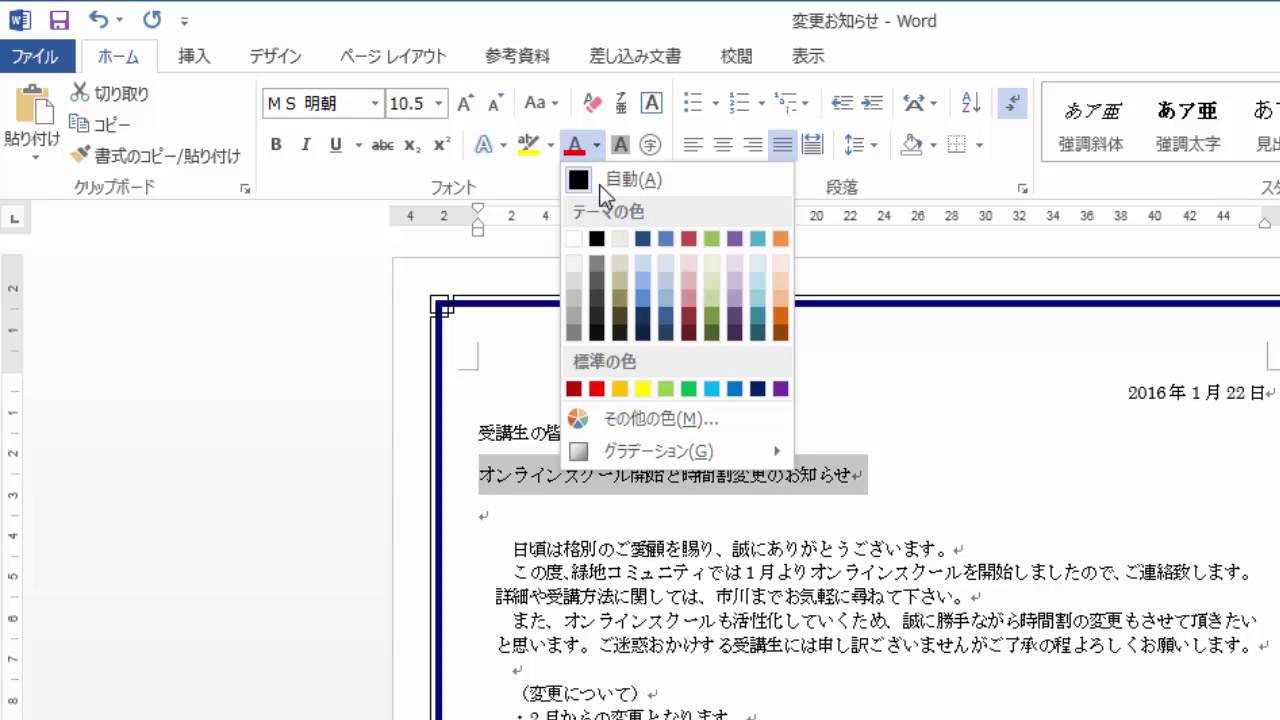Select 自動(A) automatic font color
Image resolution: width=1280 pixels, height=720 pixels.
pyautogui.click(x=677, y=180)
